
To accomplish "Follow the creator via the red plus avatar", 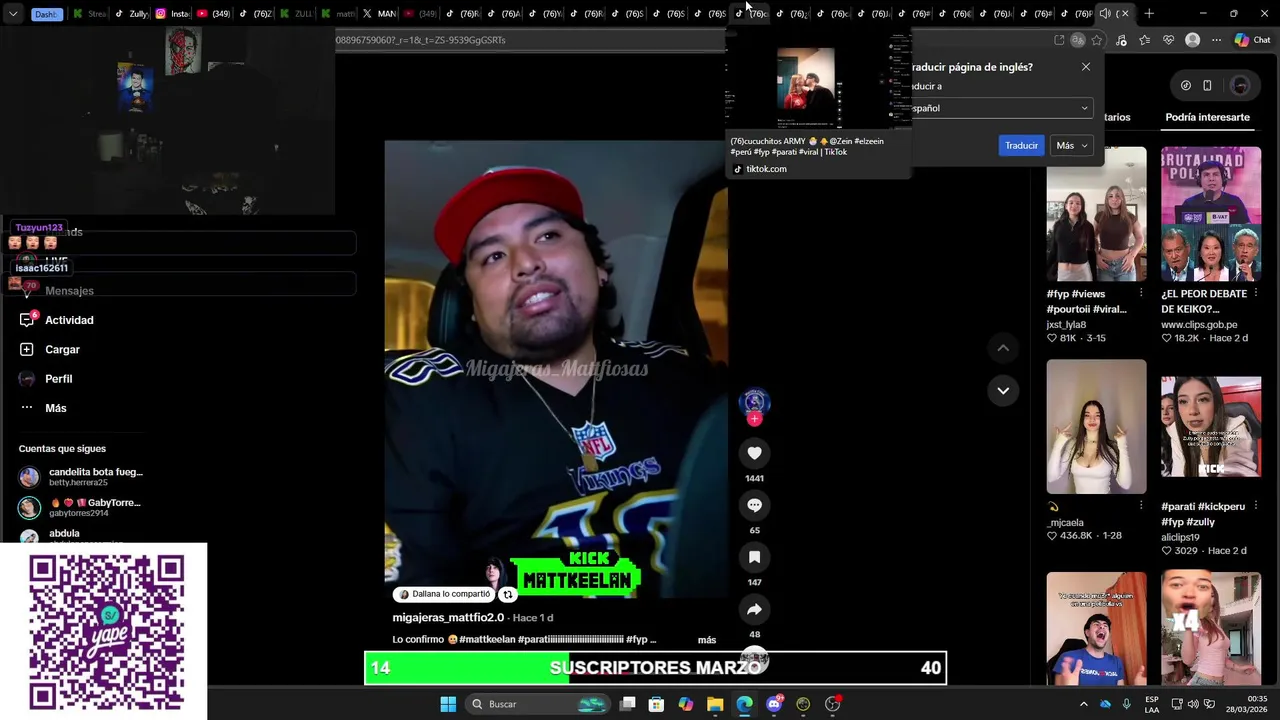I will click(x=754, y=419).
